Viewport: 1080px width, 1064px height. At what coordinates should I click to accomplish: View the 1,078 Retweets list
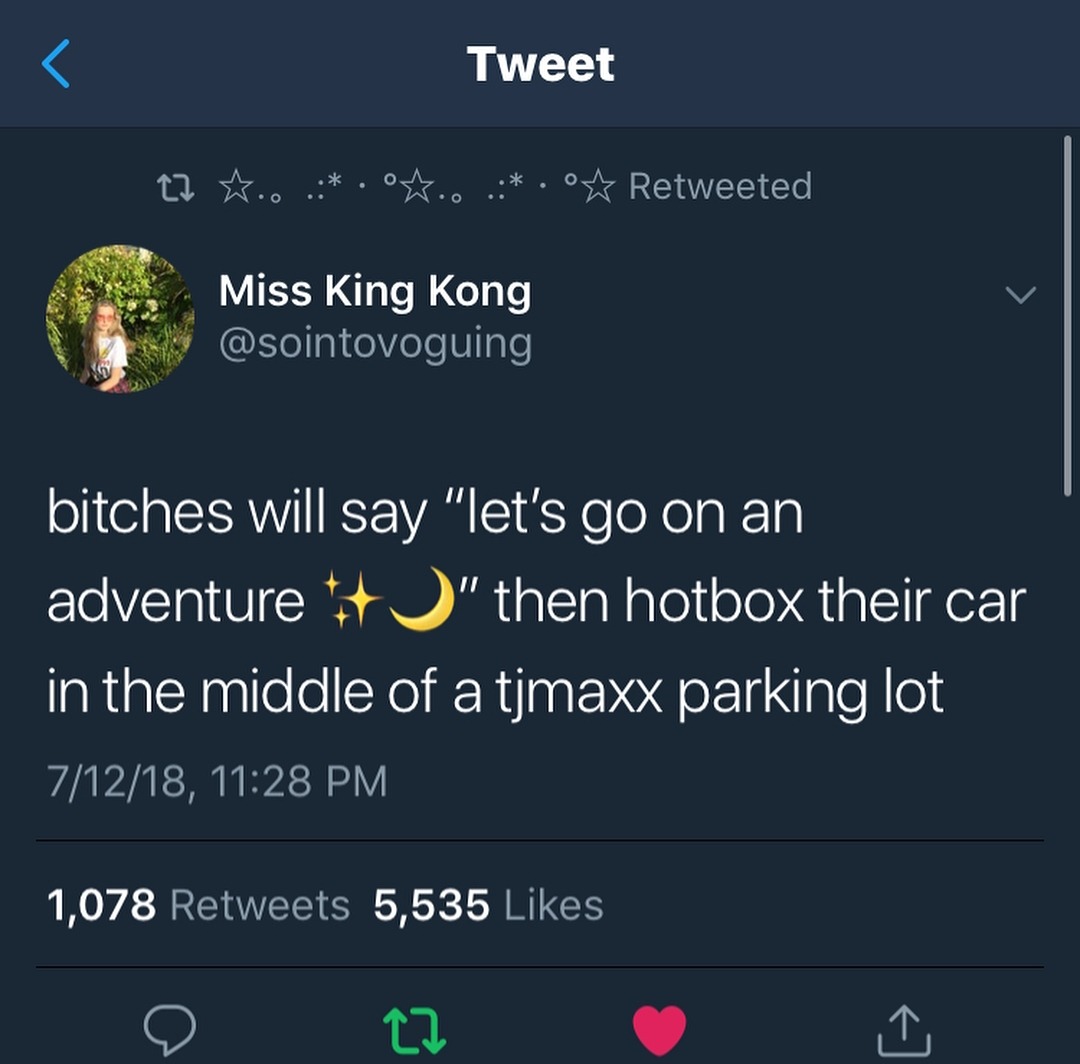(198, 905)
